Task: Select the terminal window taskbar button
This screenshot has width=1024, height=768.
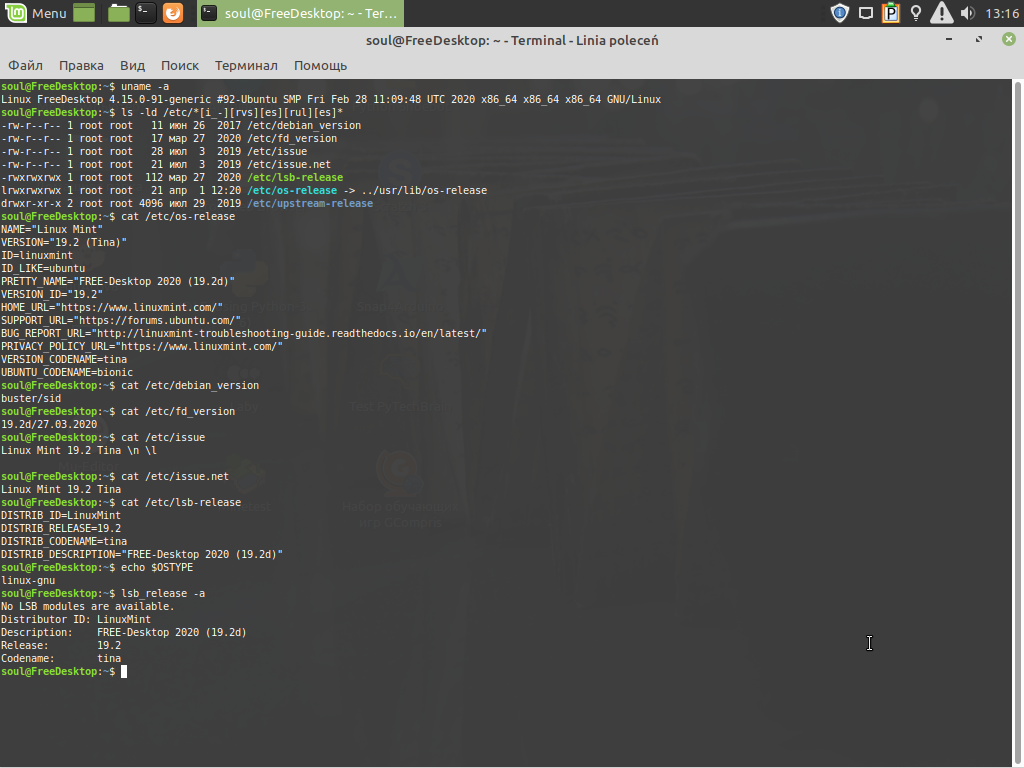Action: [x=300, y=13]
